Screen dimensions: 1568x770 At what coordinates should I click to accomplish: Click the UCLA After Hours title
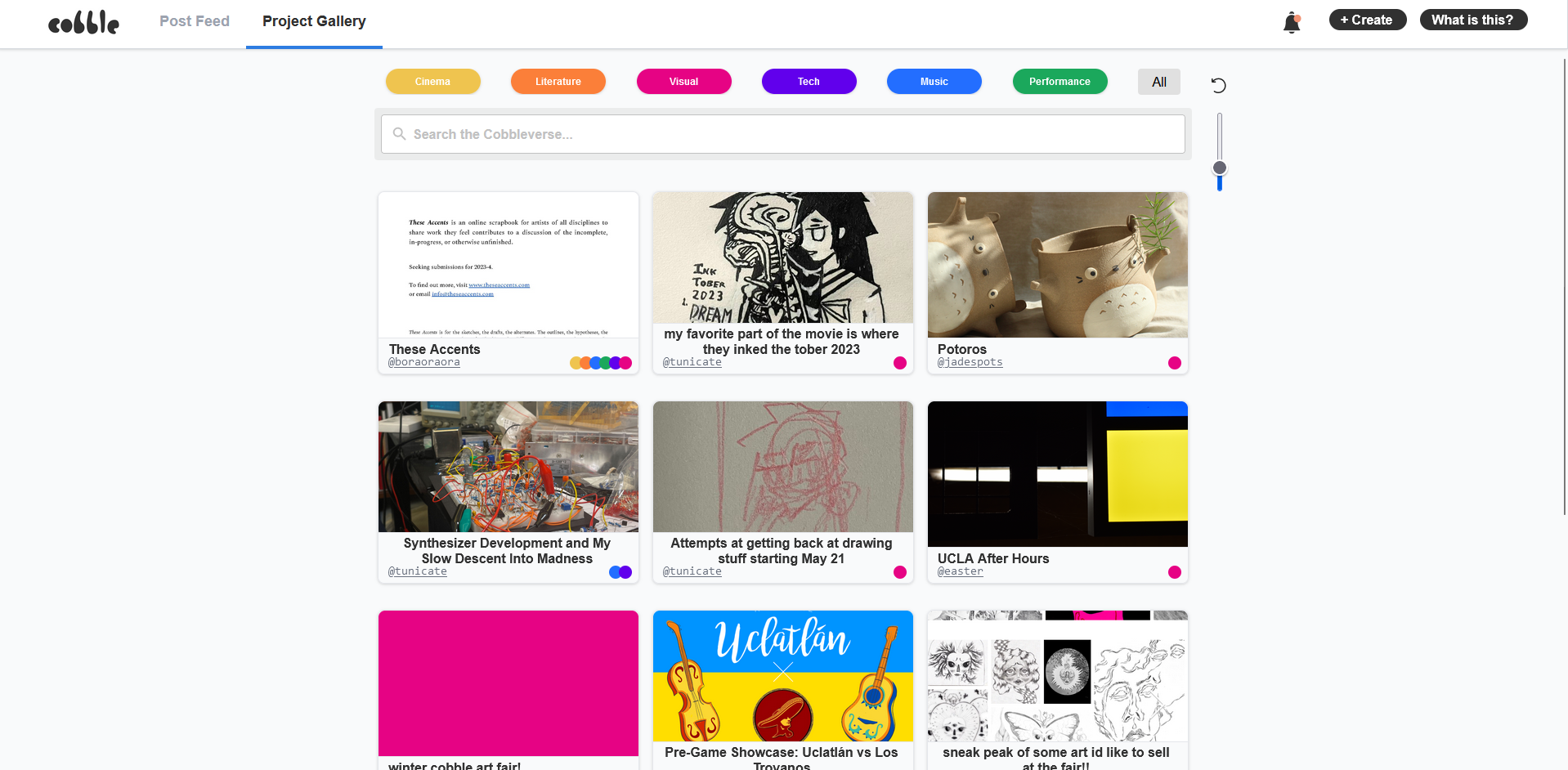(x=993, y=558)
